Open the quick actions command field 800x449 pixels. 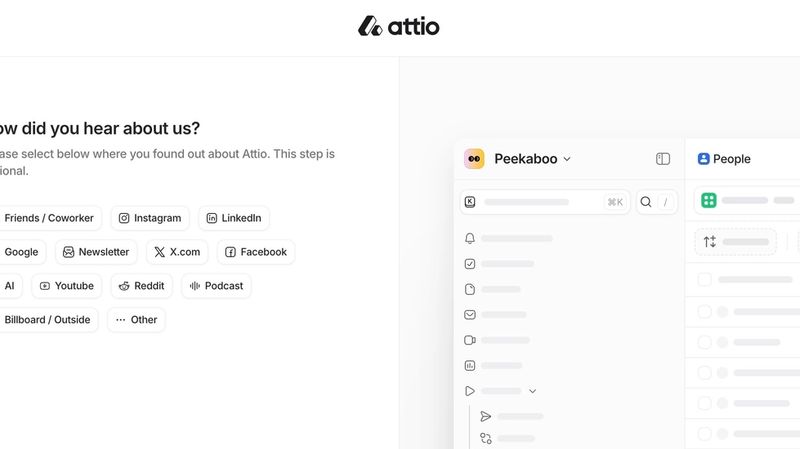point(545,202)
